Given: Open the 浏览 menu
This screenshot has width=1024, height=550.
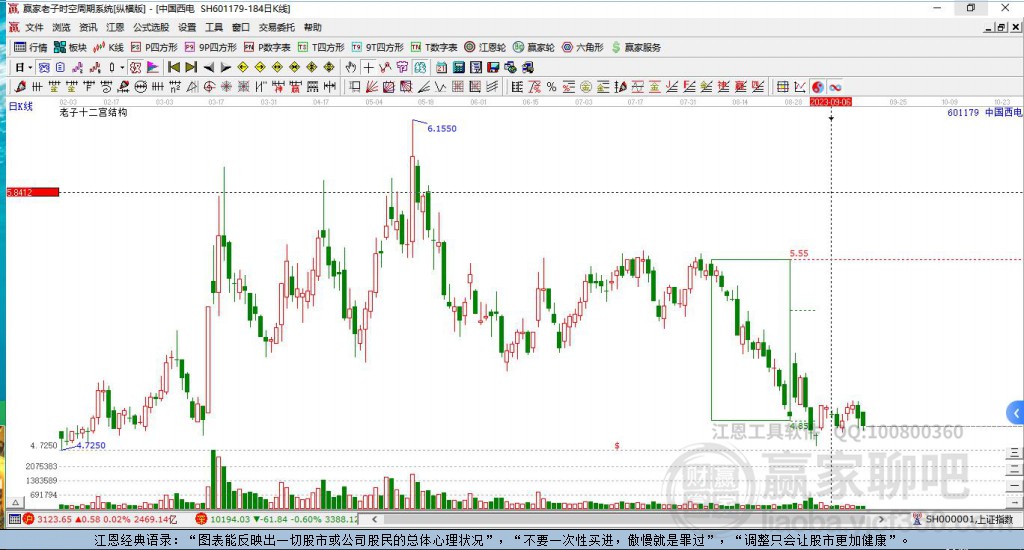Looking at the screenshot, I should click(61, 27).
